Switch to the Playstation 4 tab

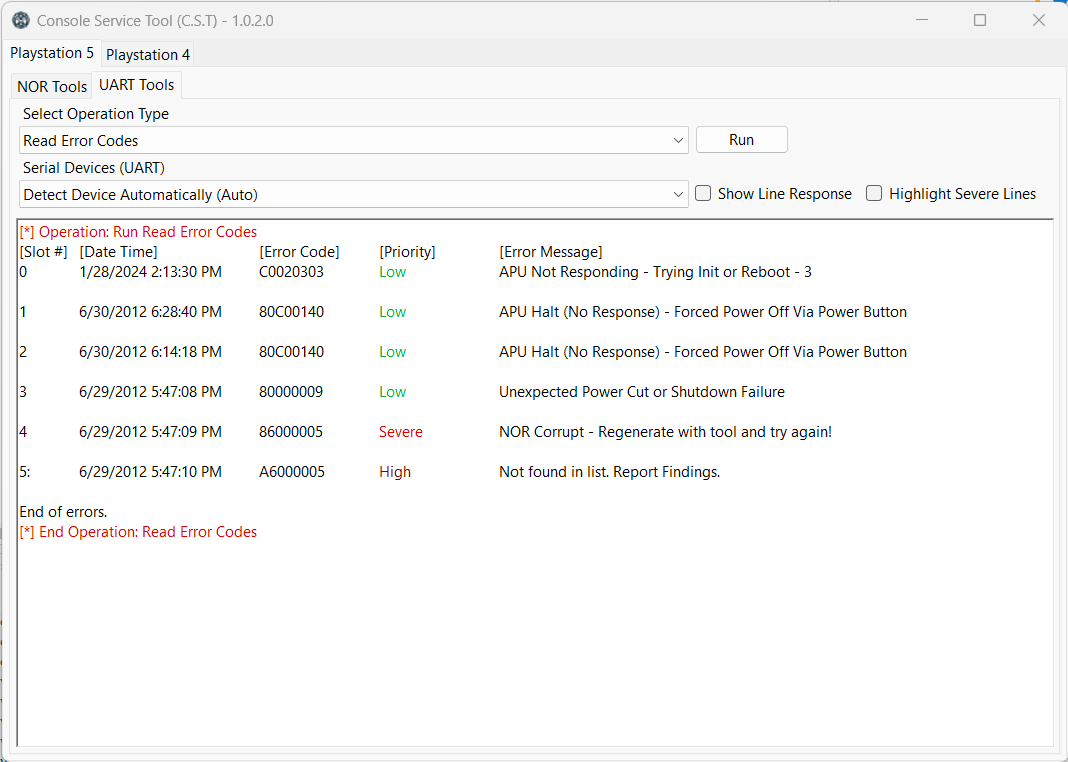[x=148, y=54]
